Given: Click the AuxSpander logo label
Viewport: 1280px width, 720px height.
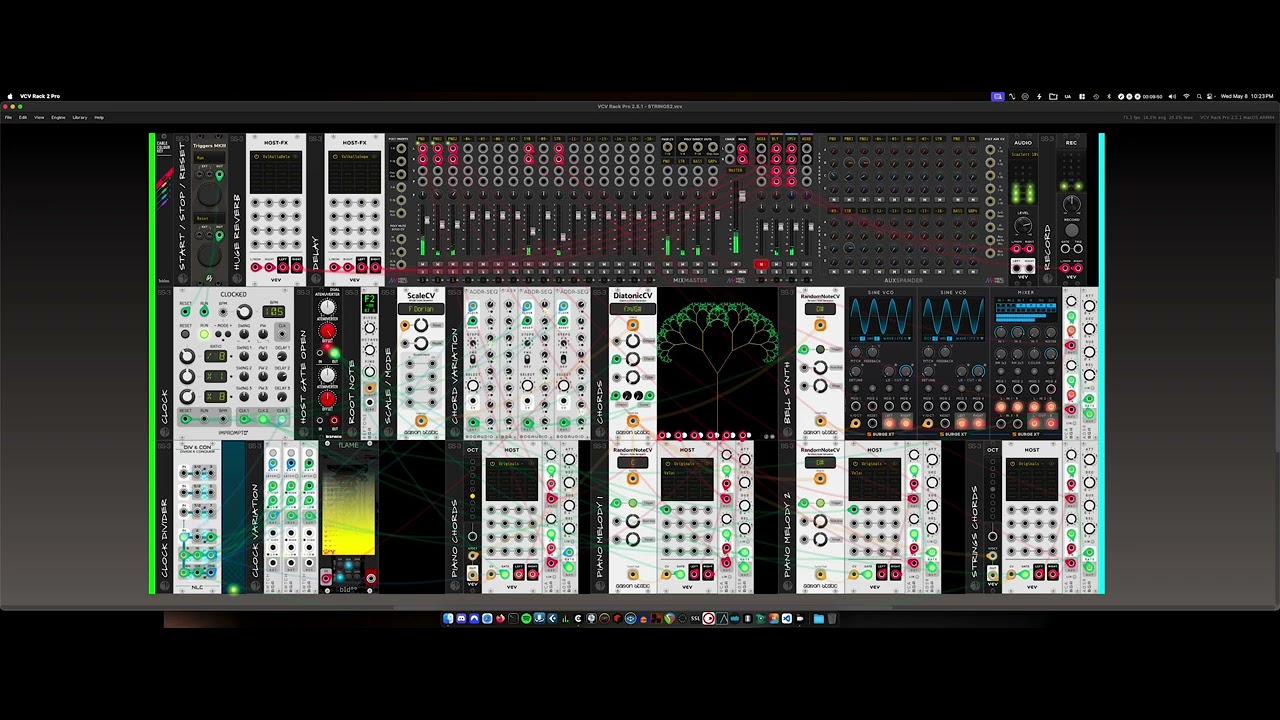Looking at the screenshot, I should [x=903, y=280].
